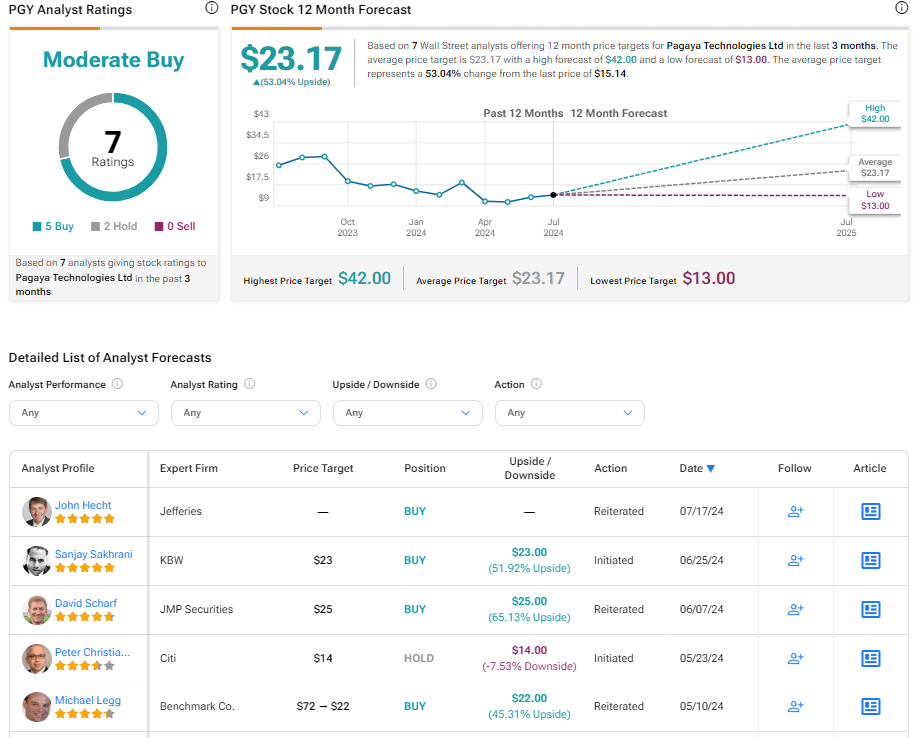Screen dimensions: 915x738
Task: Show Action filter info tooltip icon
Action: pyautogui.click(x=536, y=384)
